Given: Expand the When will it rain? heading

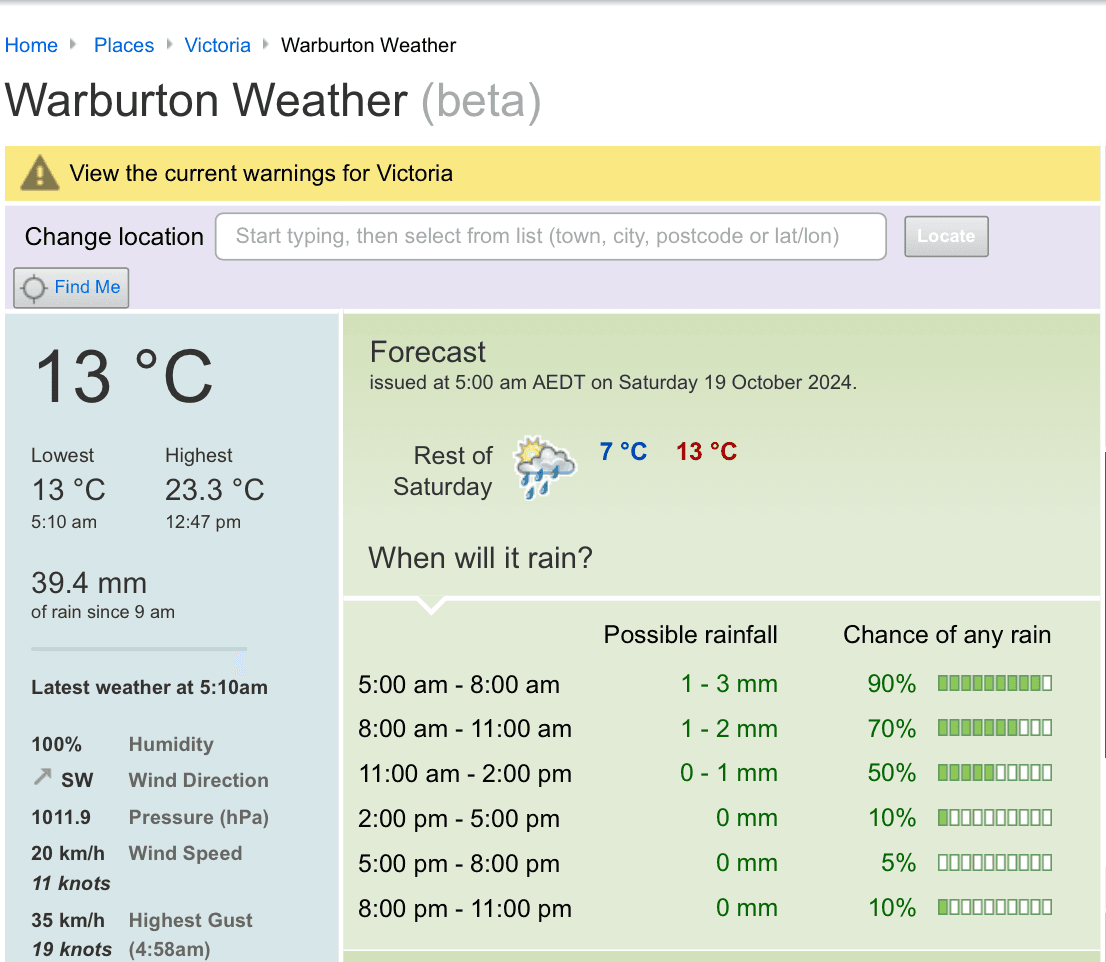Looking at the screenshot, I should pyautogui.click(x=480, y=557).
